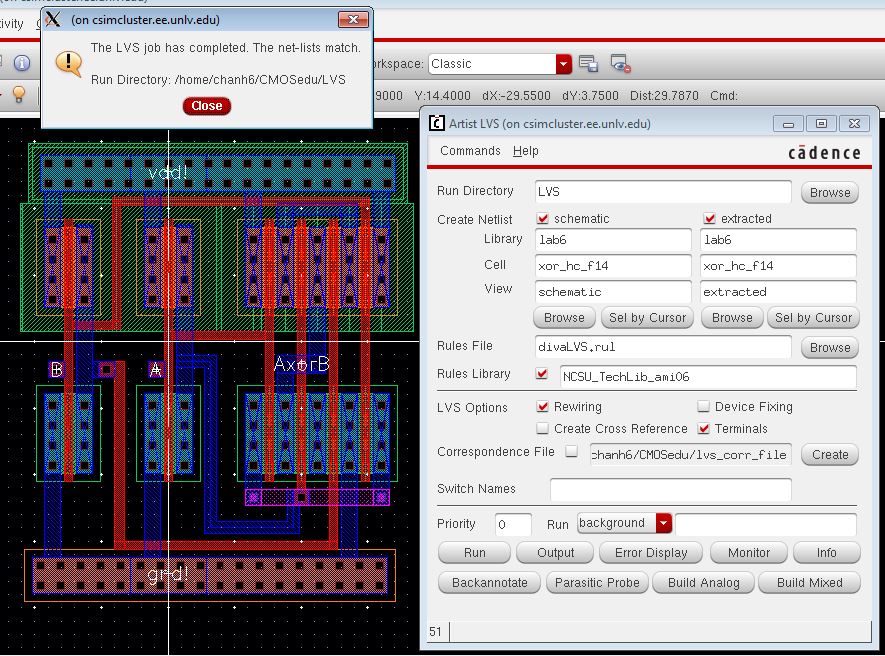Uncheck the schematic netlist checkbox

pos(543,218)
